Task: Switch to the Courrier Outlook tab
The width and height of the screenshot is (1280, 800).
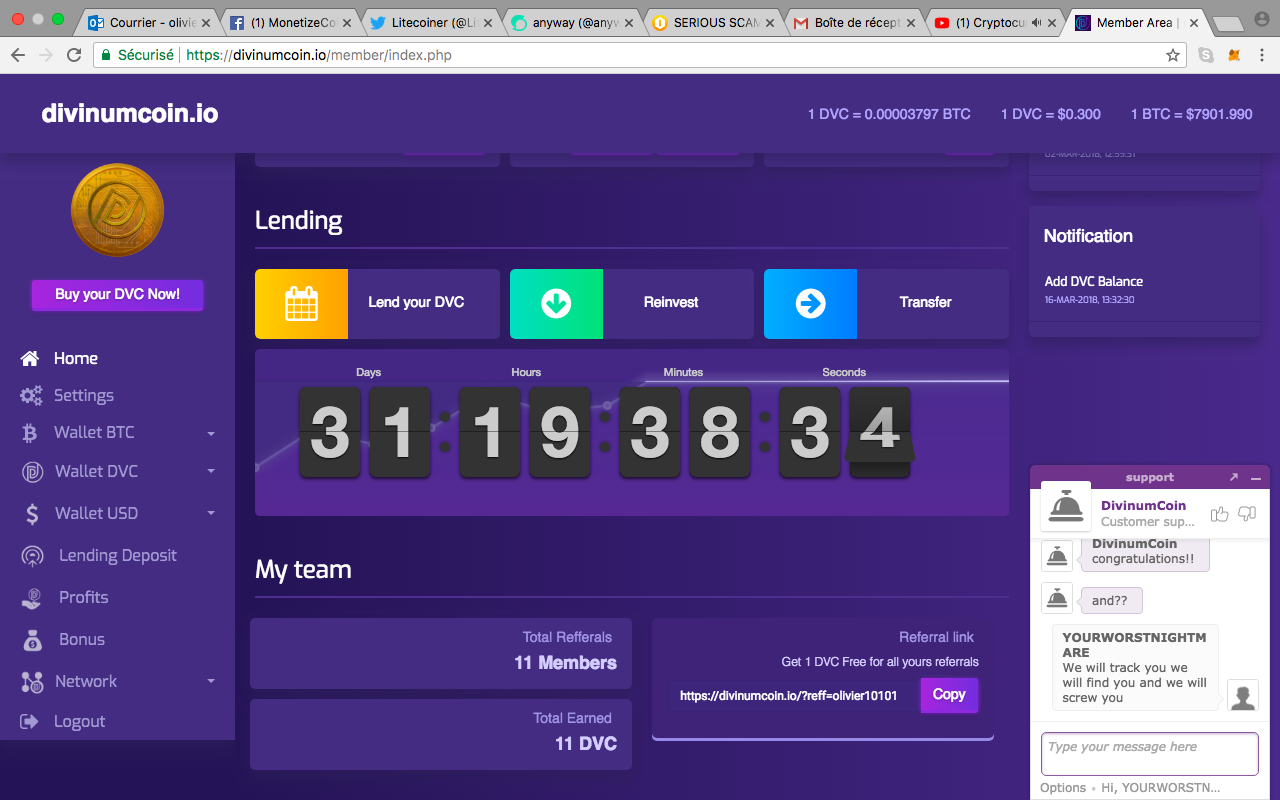Action: tap(148, 22)
